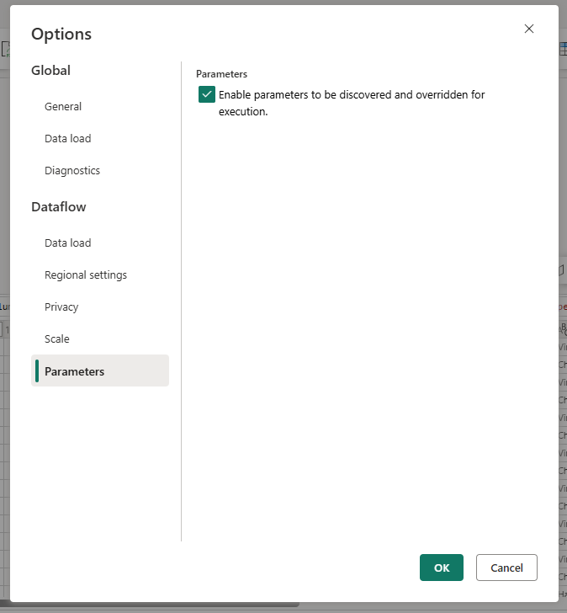Confirm changes with the OK button
Viewport: 567px width, 613px height.
pos(441,567)
